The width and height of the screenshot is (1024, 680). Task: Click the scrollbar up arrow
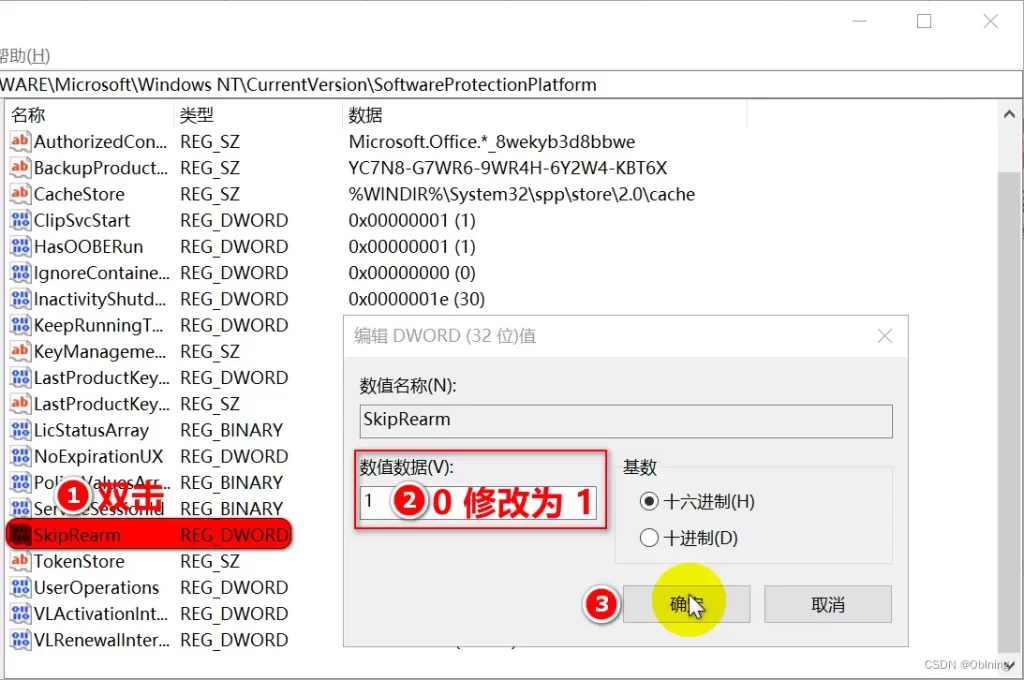(x=1010, y=113)
